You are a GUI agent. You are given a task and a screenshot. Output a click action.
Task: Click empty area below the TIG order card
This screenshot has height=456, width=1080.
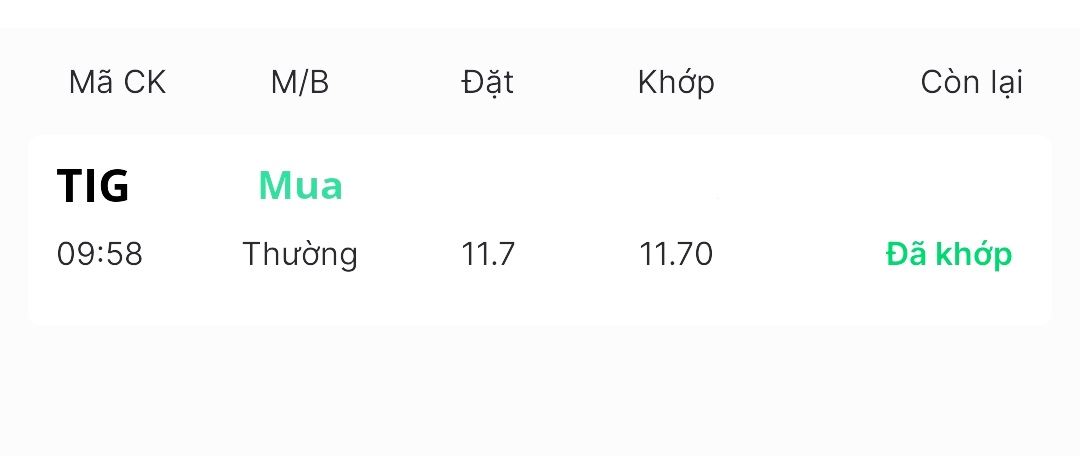[x=540, y=390]
